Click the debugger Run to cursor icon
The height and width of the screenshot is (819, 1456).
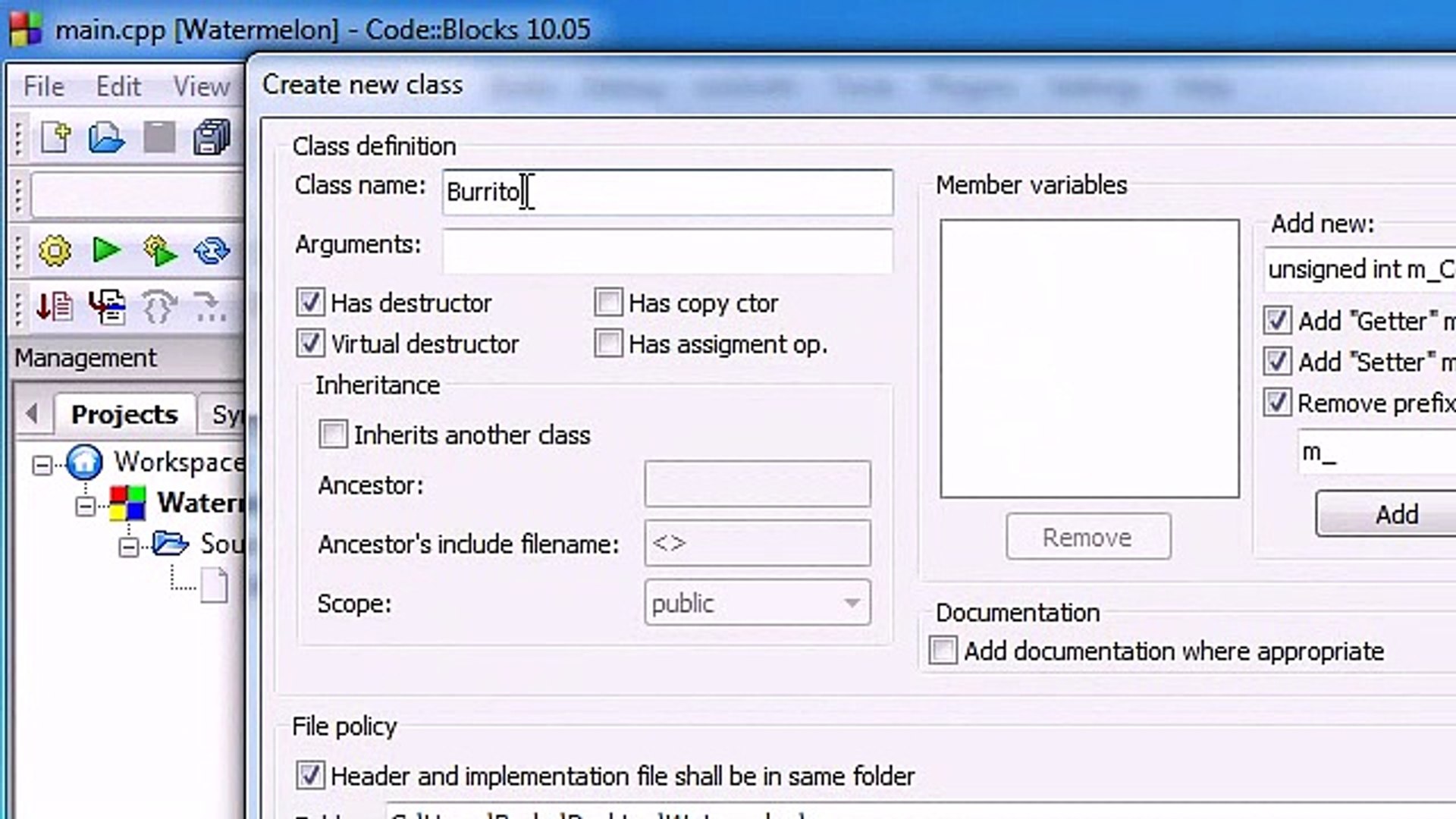click(x=106, y=307)
